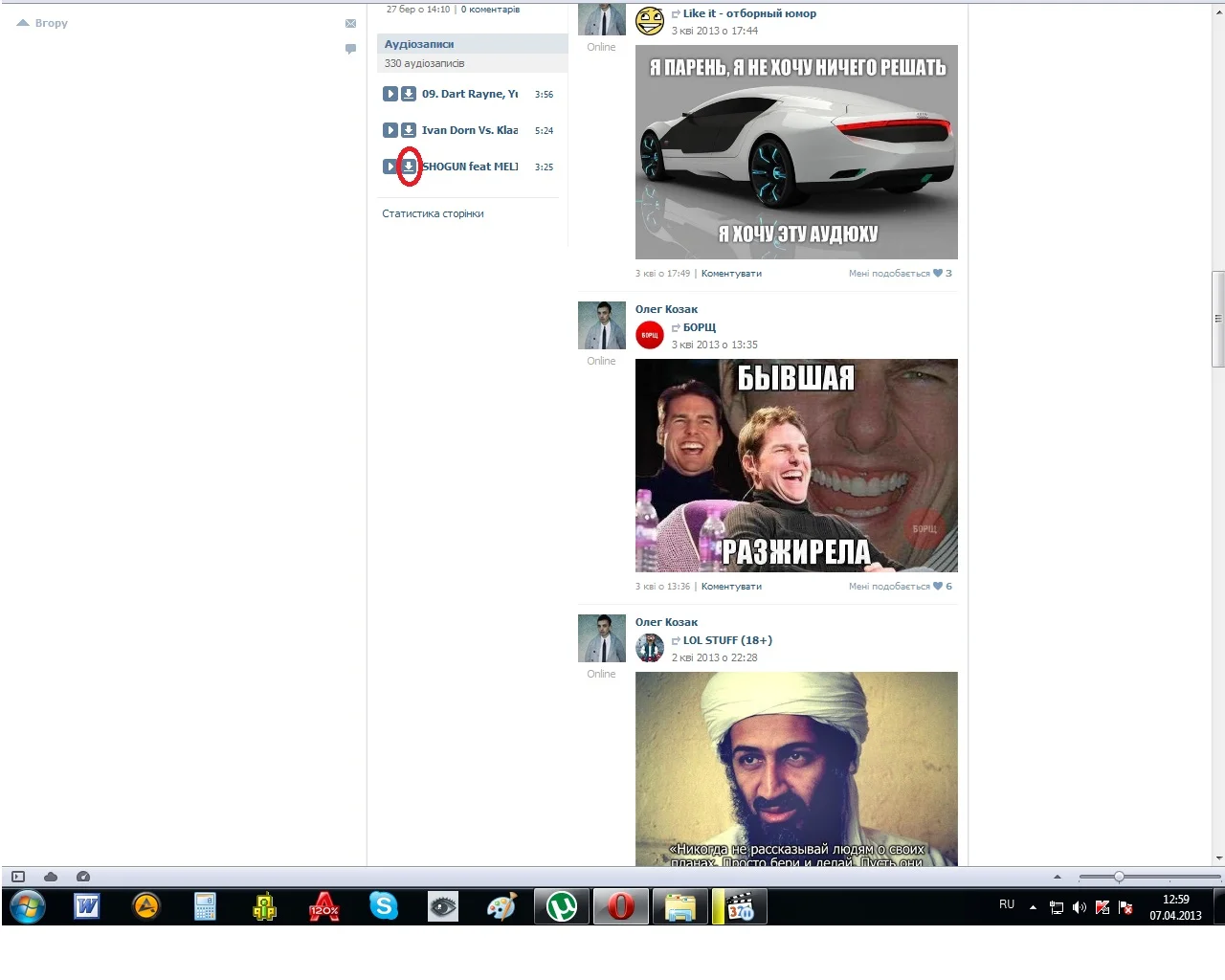Switch to the Opera browser taskbar button

click(x=620, y=906)
